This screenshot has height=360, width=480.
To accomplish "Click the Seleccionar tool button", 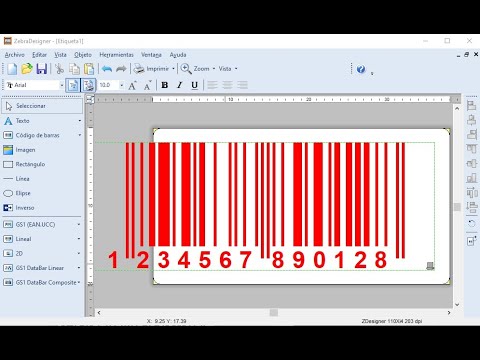I will [42, 106].
